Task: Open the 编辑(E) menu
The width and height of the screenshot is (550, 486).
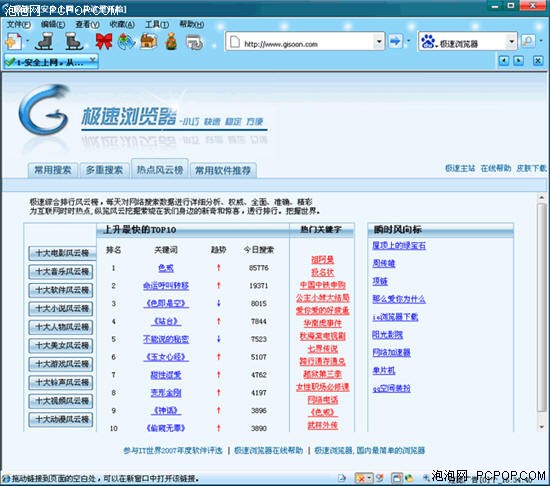Action: point(53,24)
